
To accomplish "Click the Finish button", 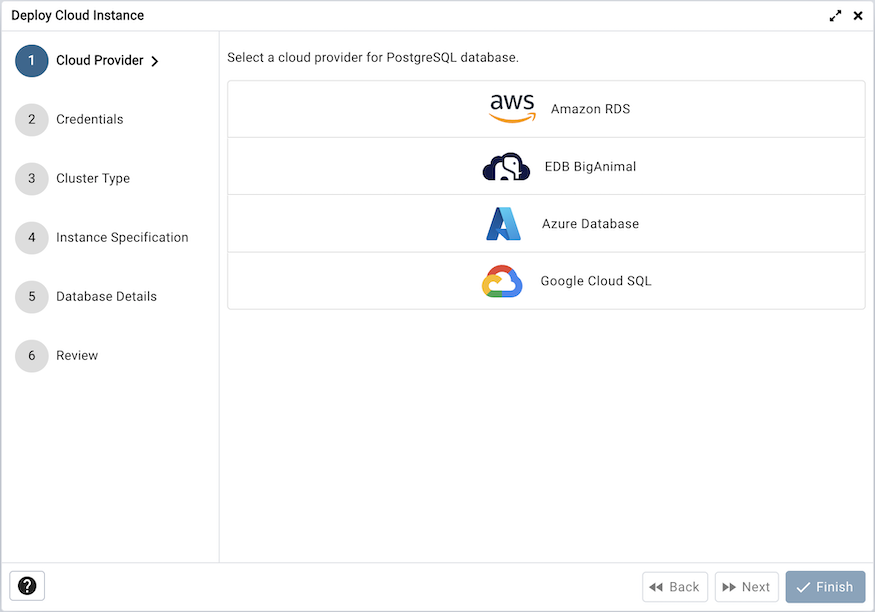I will [825, 586].
